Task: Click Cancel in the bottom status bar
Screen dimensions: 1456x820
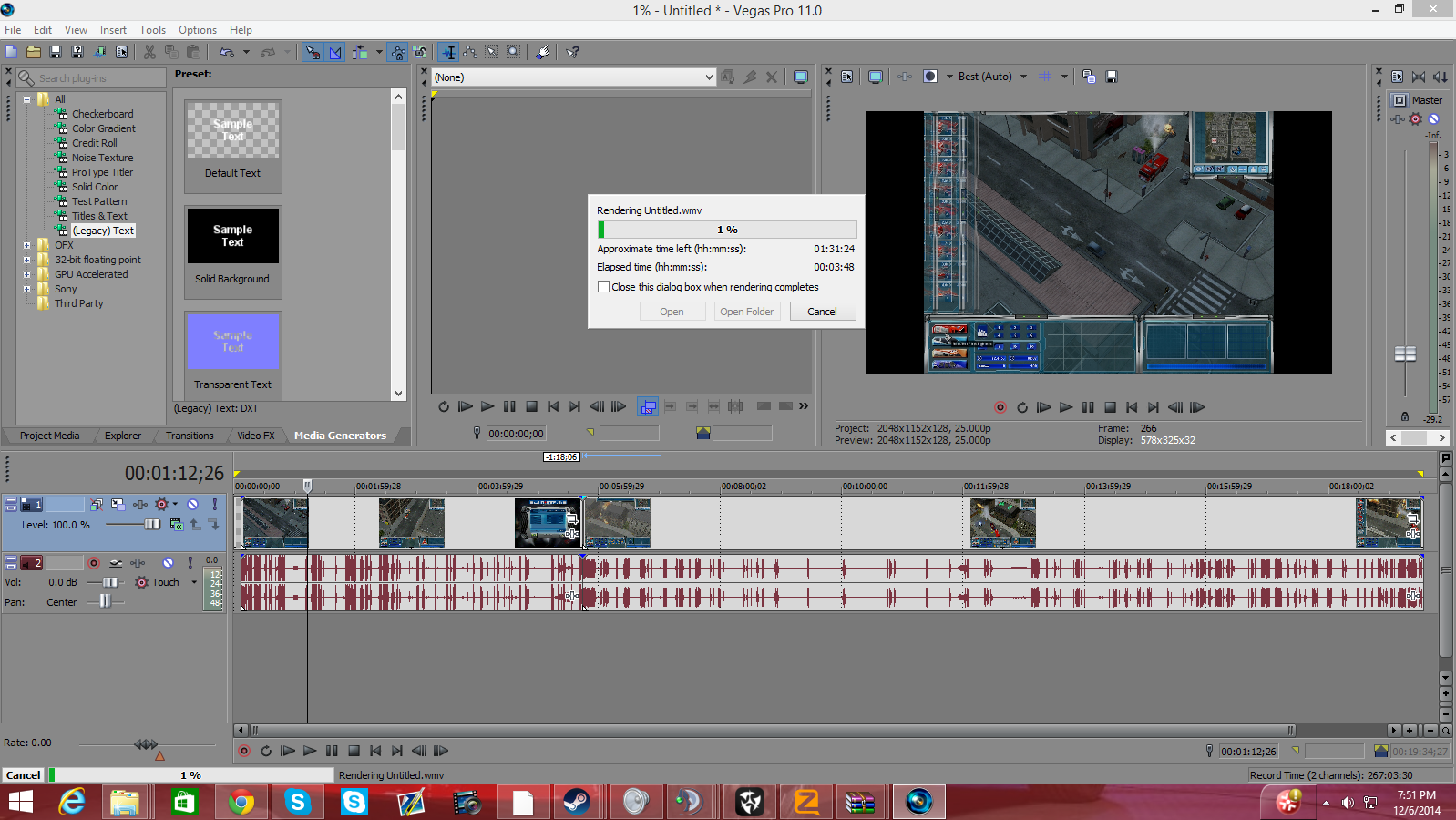Action: (x=23, y=775)
